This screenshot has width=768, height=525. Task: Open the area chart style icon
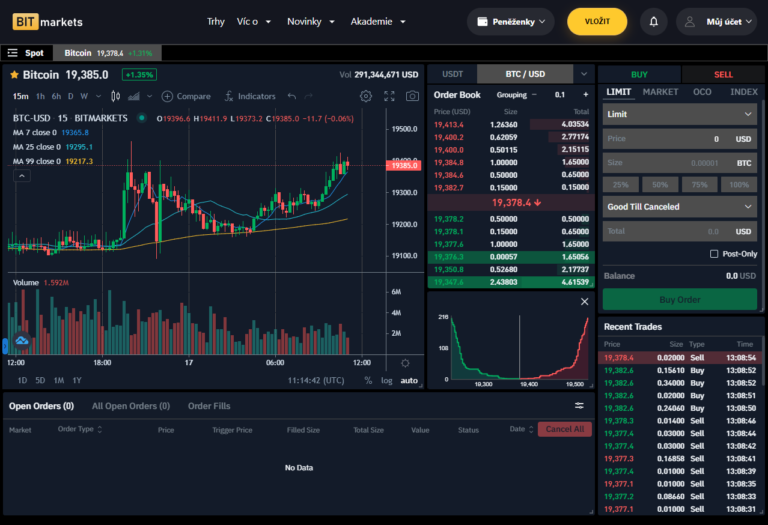point(134,96)
